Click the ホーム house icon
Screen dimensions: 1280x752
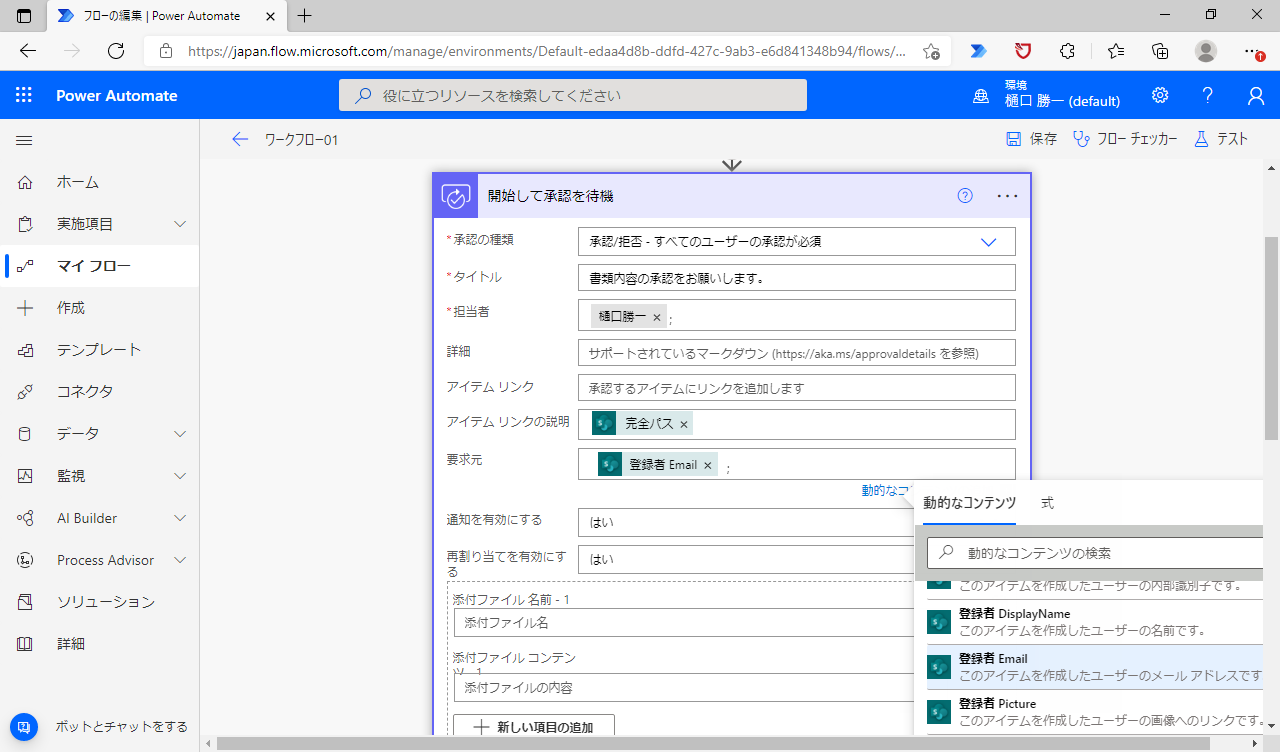click(25, 182)
